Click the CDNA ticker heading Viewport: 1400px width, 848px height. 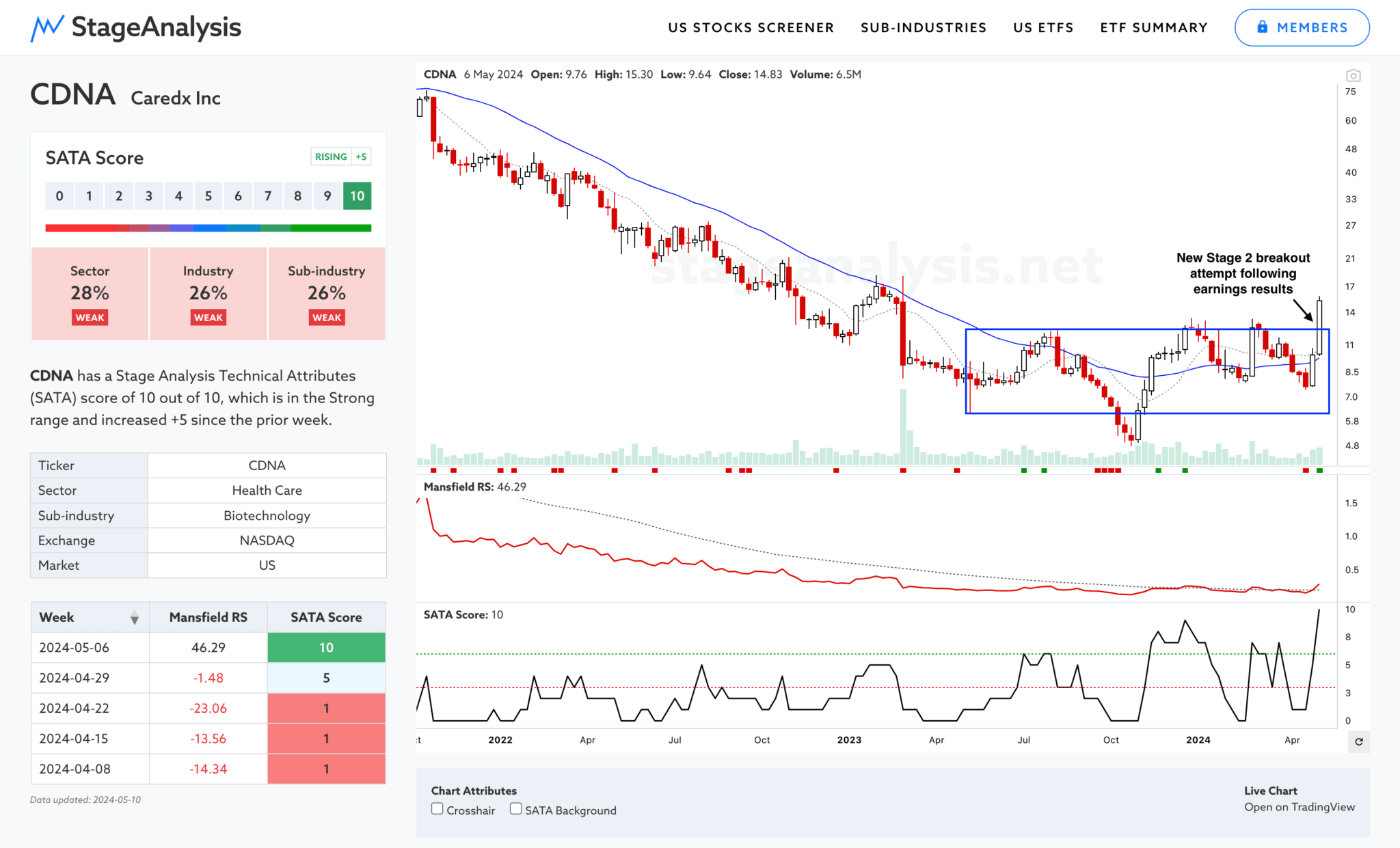pos(72,94)
